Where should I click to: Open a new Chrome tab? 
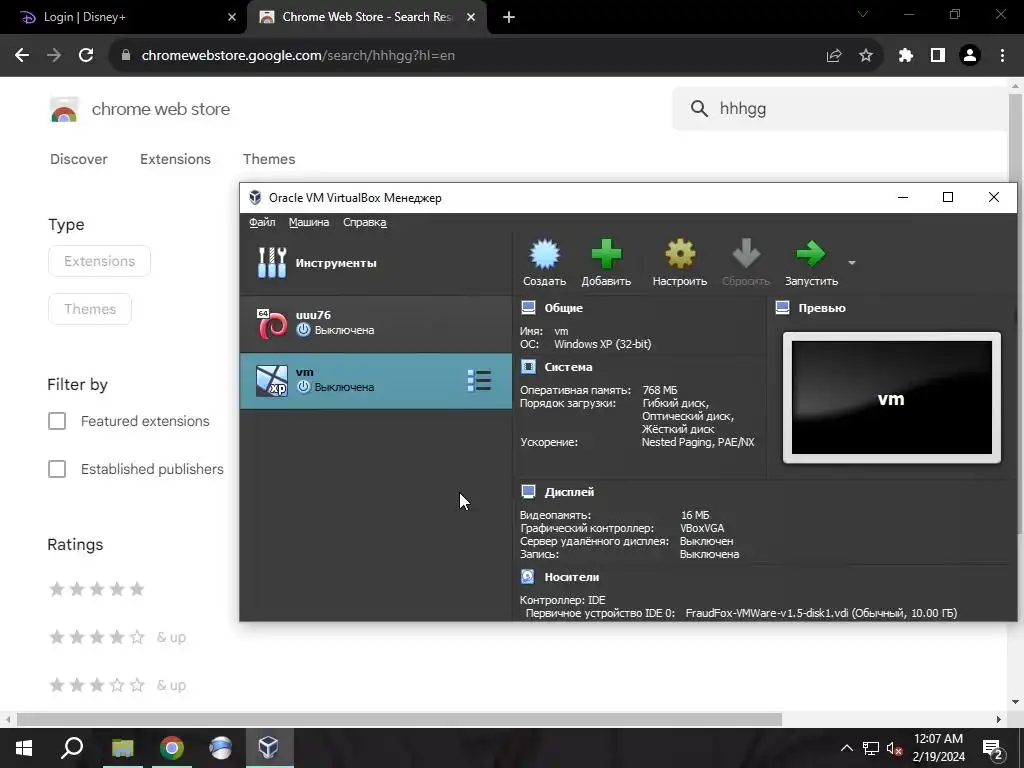click(x=509, y=17)
